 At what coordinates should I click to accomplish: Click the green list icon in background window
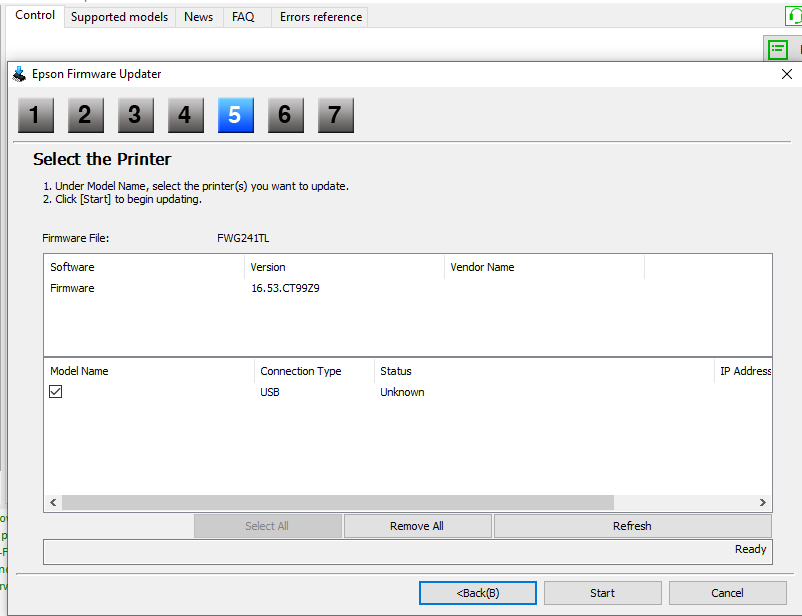tap(778, 50)
